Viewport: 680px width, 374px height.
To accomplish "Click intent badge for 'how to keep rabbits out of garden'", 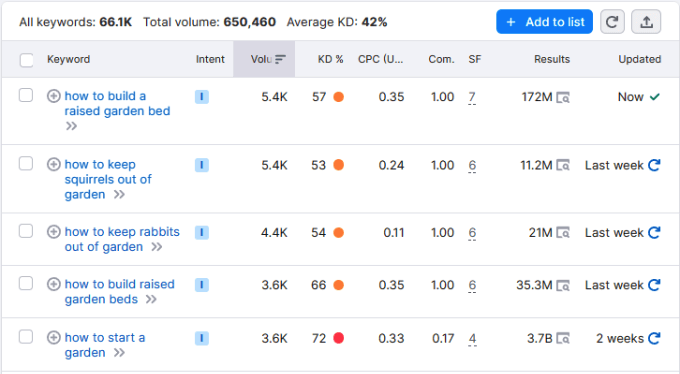I will click(202, 233).
